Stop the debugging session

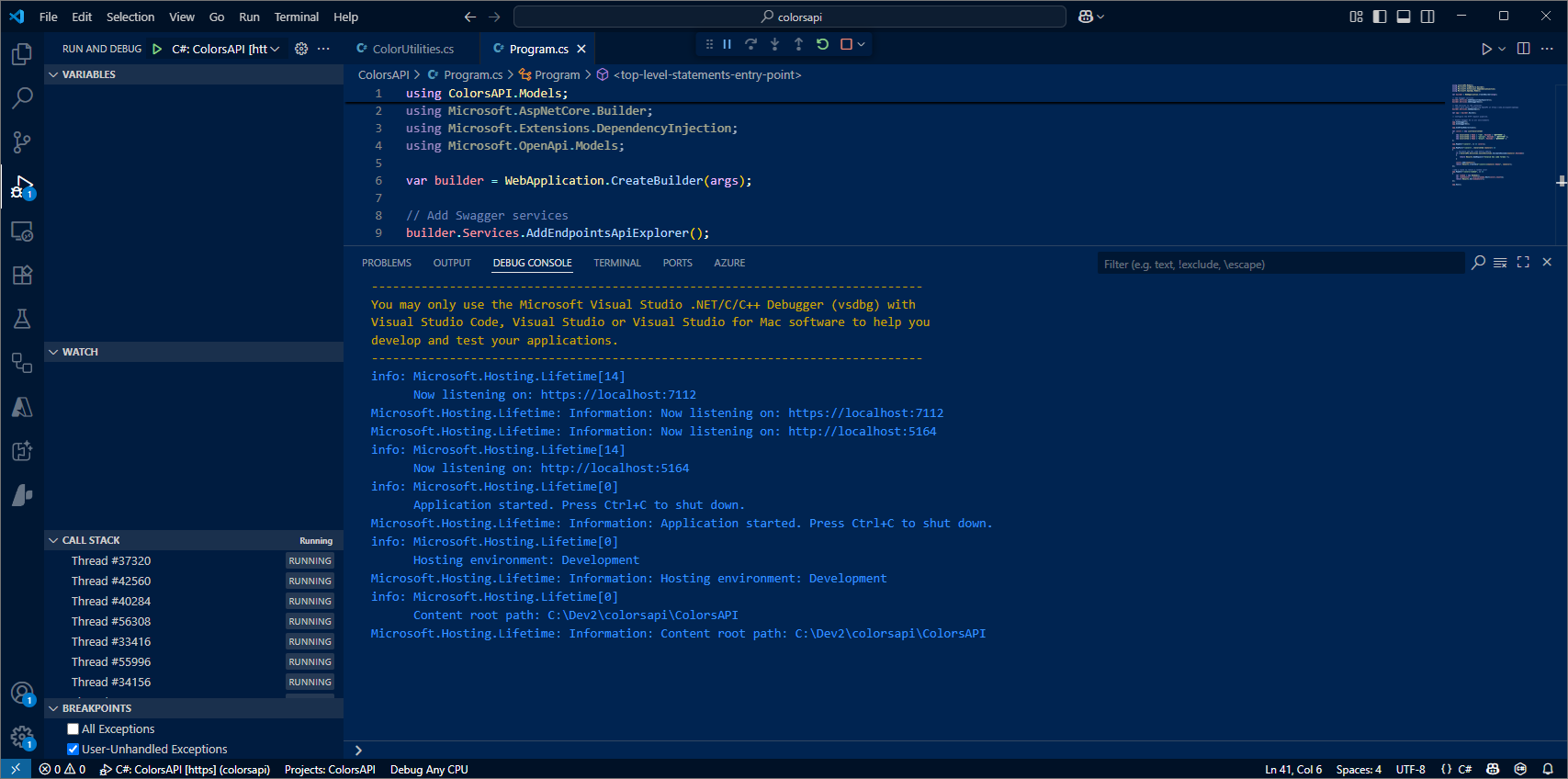(x=846, y=44)
